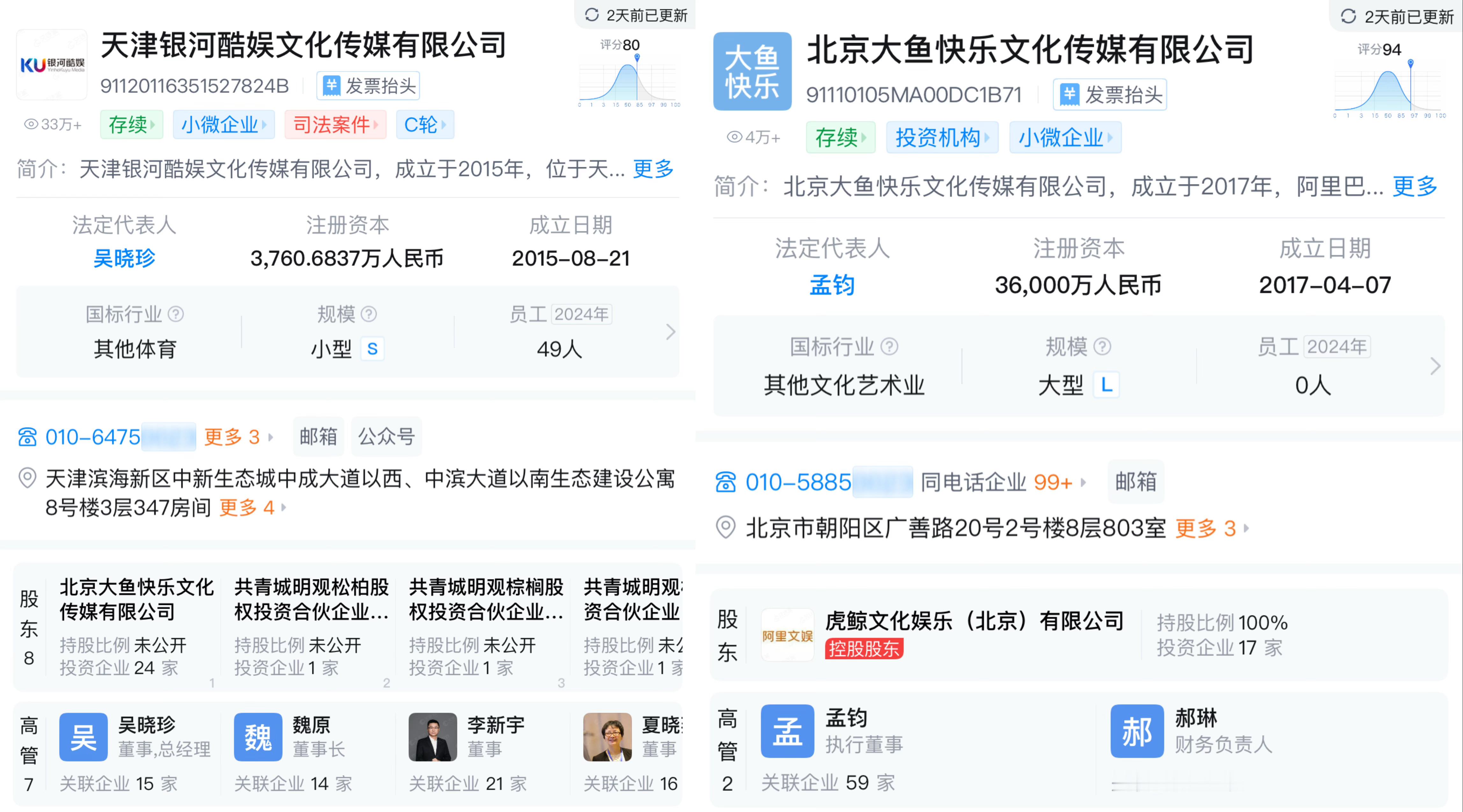Open the 公众号 tab
Viewport: 1463px width, 812px height.
coord(386,436)
